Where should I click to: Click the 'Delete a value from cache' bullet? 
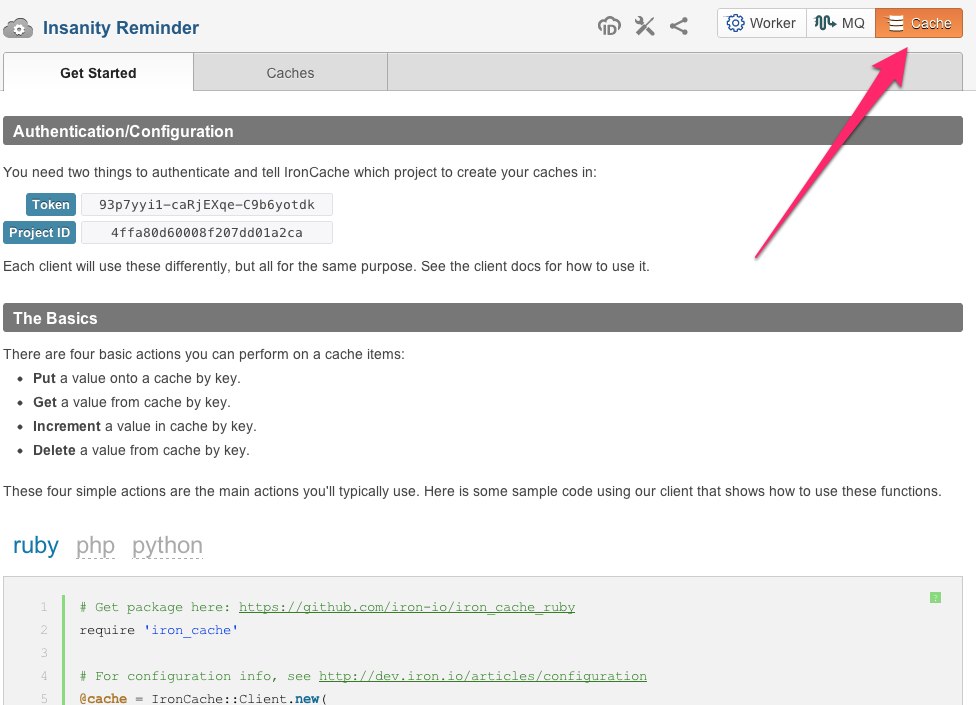pyautogui.click(x=141, y=451)
